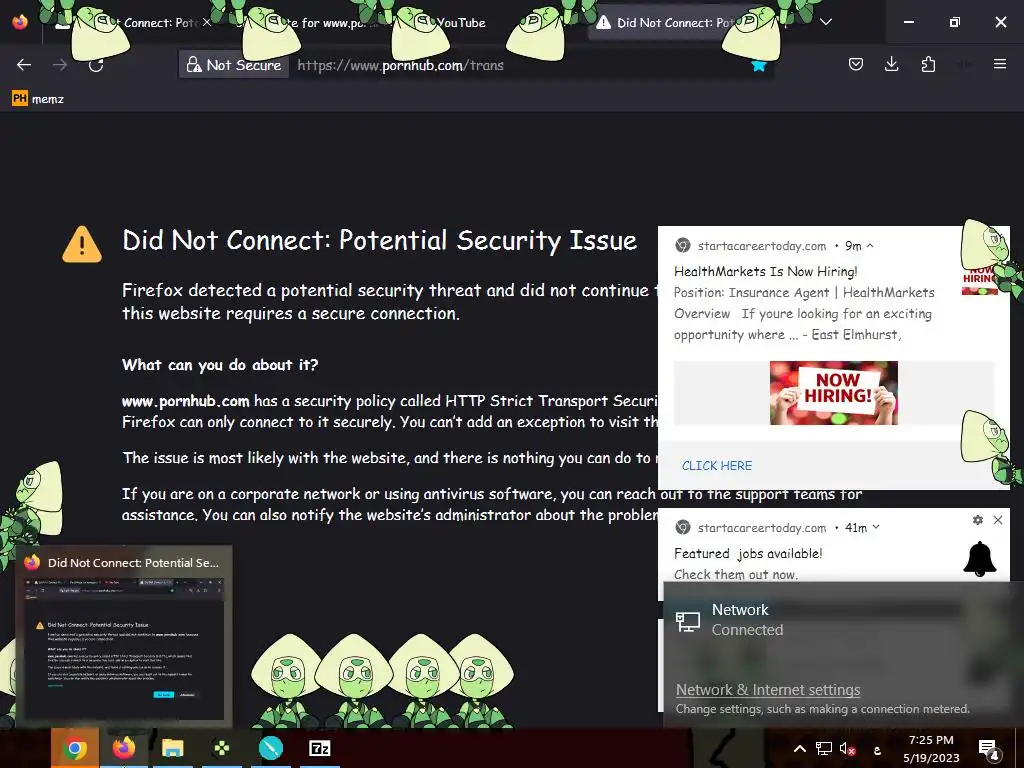Click the CLICK HERE notification link
1024x768 pixels.
(x=716, y=466)
